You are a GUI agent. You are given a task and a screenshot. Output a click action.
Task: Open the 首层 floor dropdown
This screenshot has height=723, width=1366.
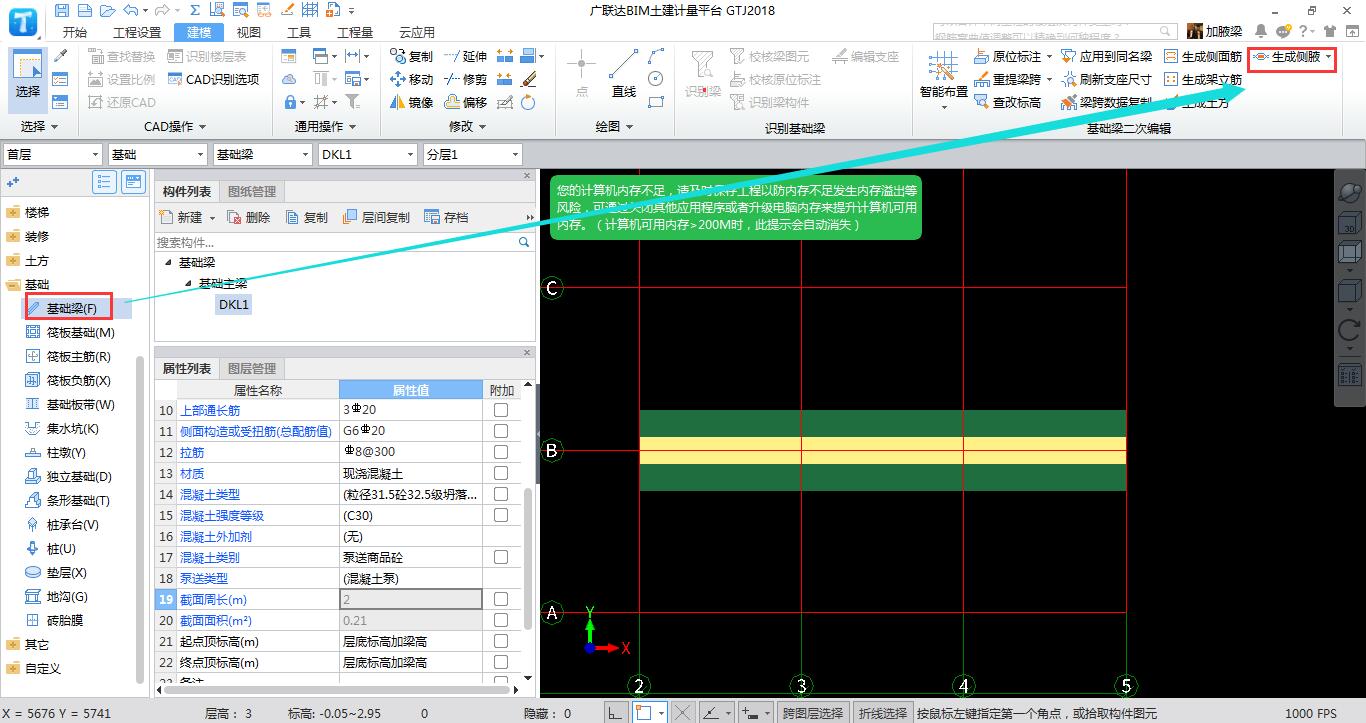[53, 154]
